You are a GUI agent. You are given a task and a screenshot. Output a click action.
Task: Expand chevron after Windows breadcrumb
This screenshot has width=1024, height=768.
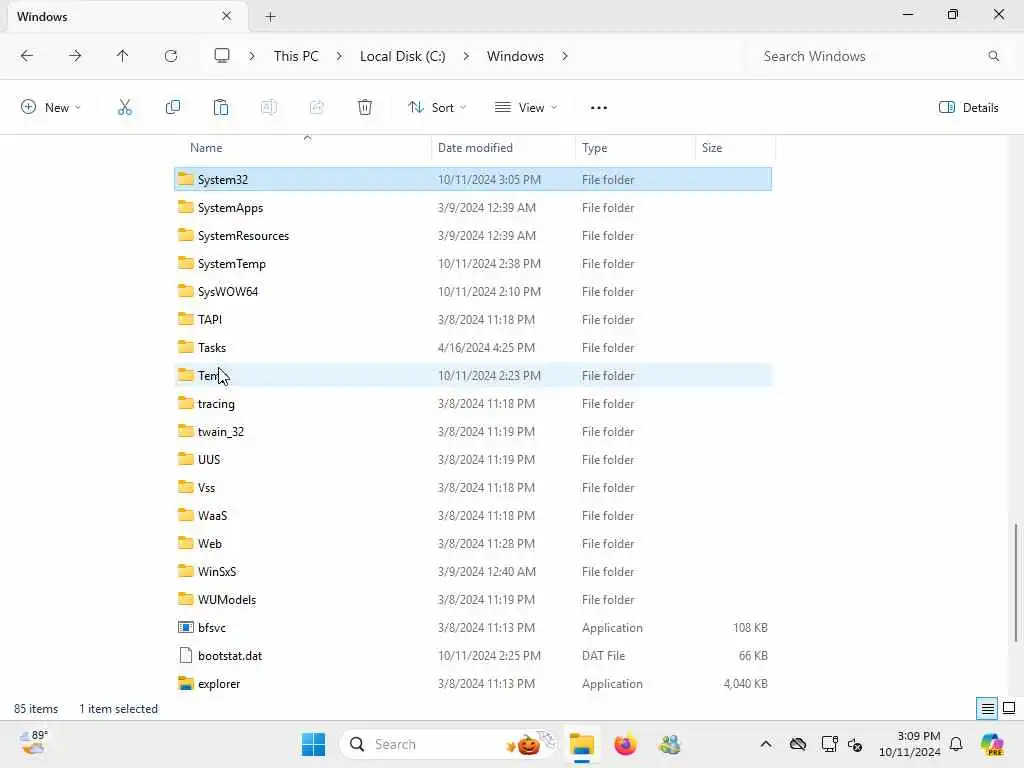(565, 56)
